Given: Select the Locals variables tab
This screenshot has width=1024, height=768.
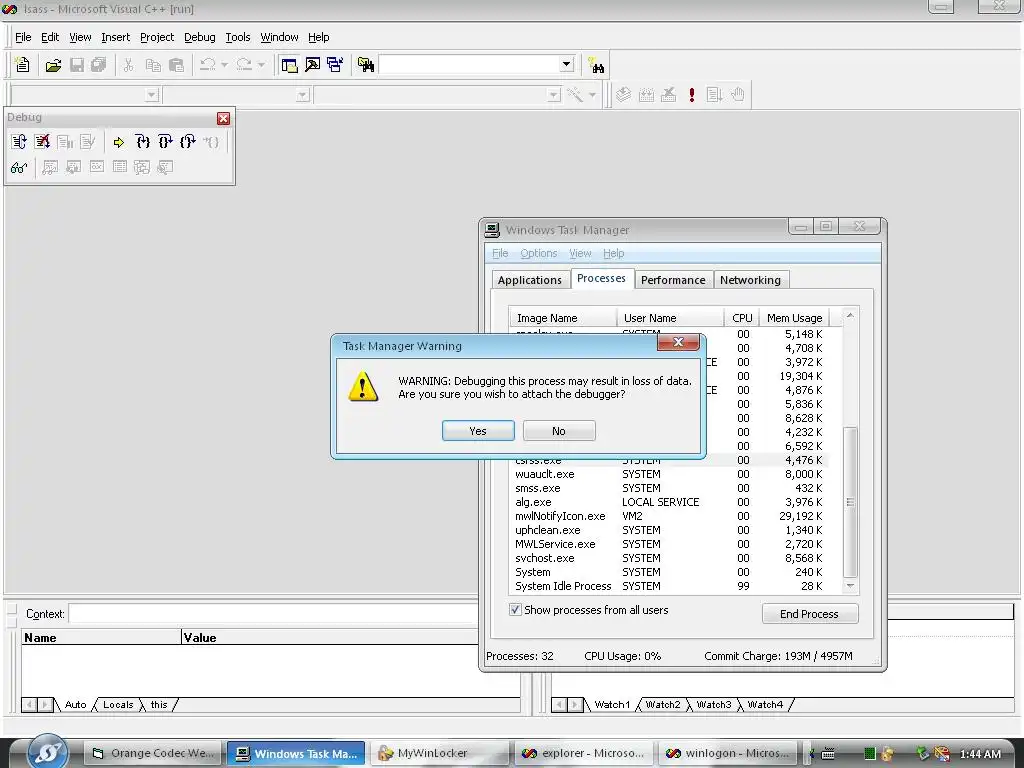Looking at the screenshot, I should [x=118, y=705].
